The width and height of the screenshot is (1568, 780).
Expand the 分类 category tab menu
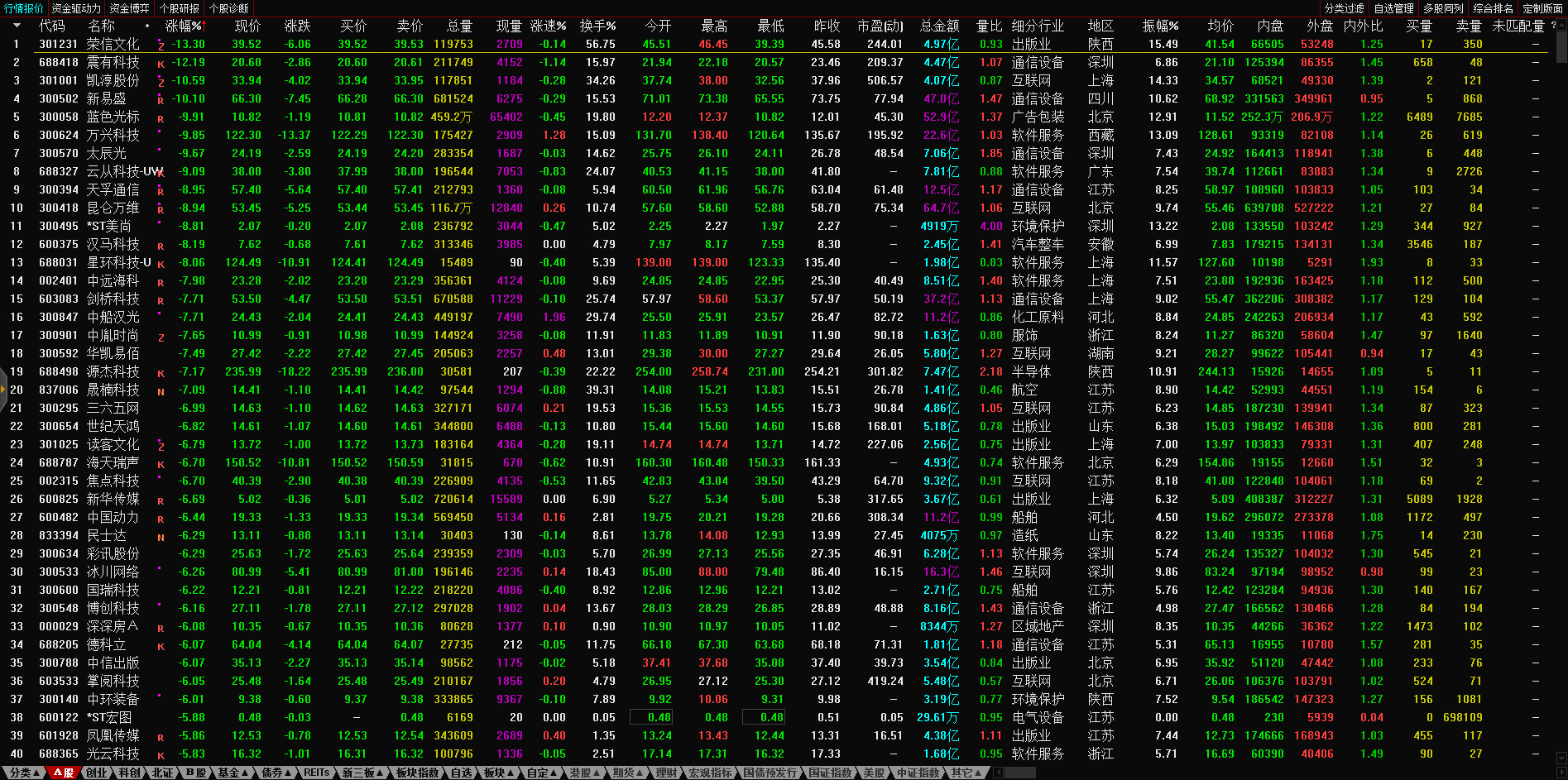tap(24, 773)
